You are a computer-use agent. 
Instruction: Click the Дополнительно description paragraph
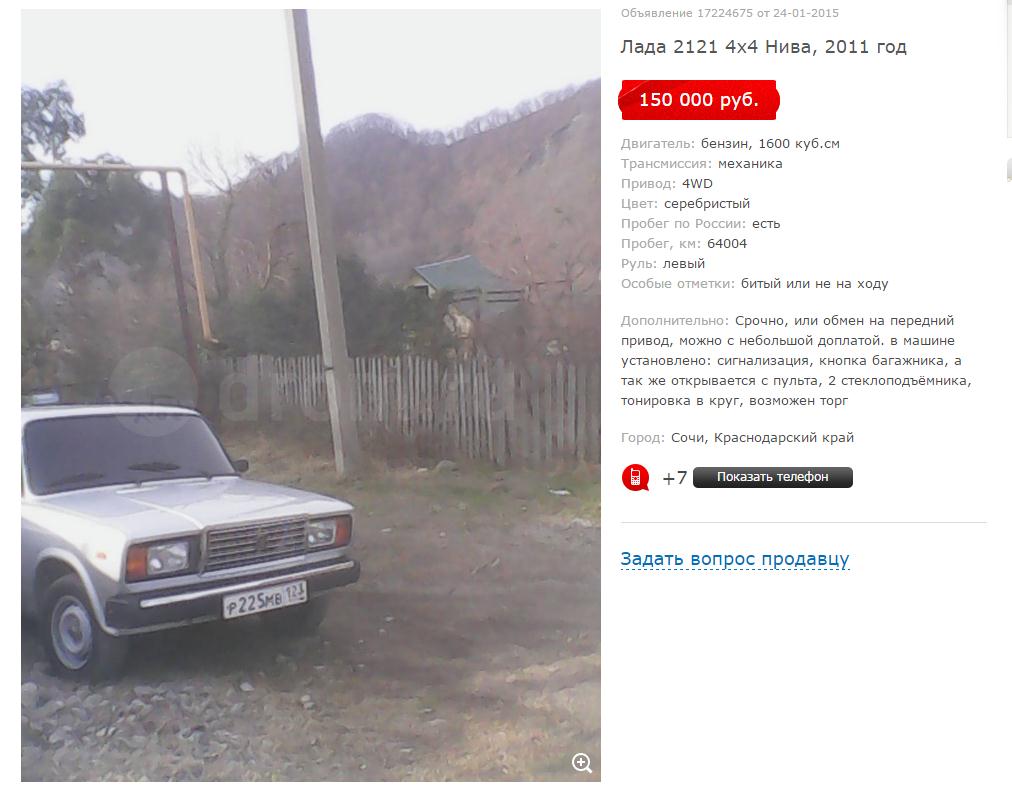(x=796, y=361)
